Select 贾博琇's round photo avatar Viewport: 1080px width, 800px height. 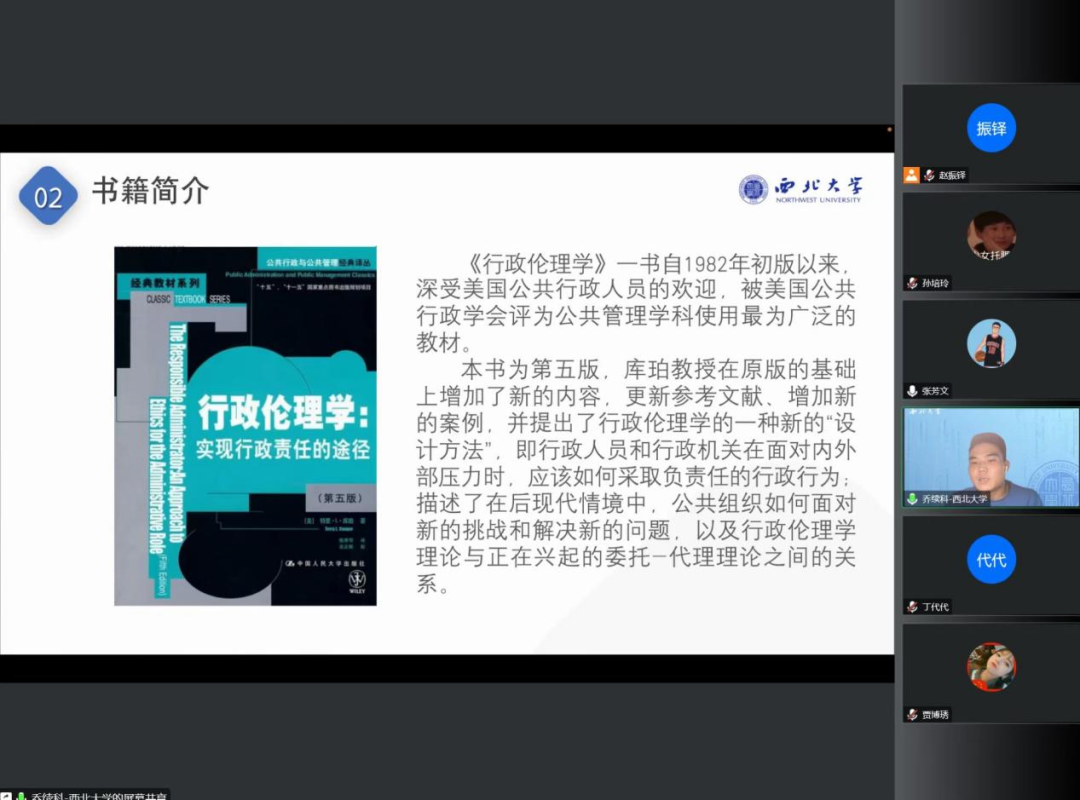(991, 668)
